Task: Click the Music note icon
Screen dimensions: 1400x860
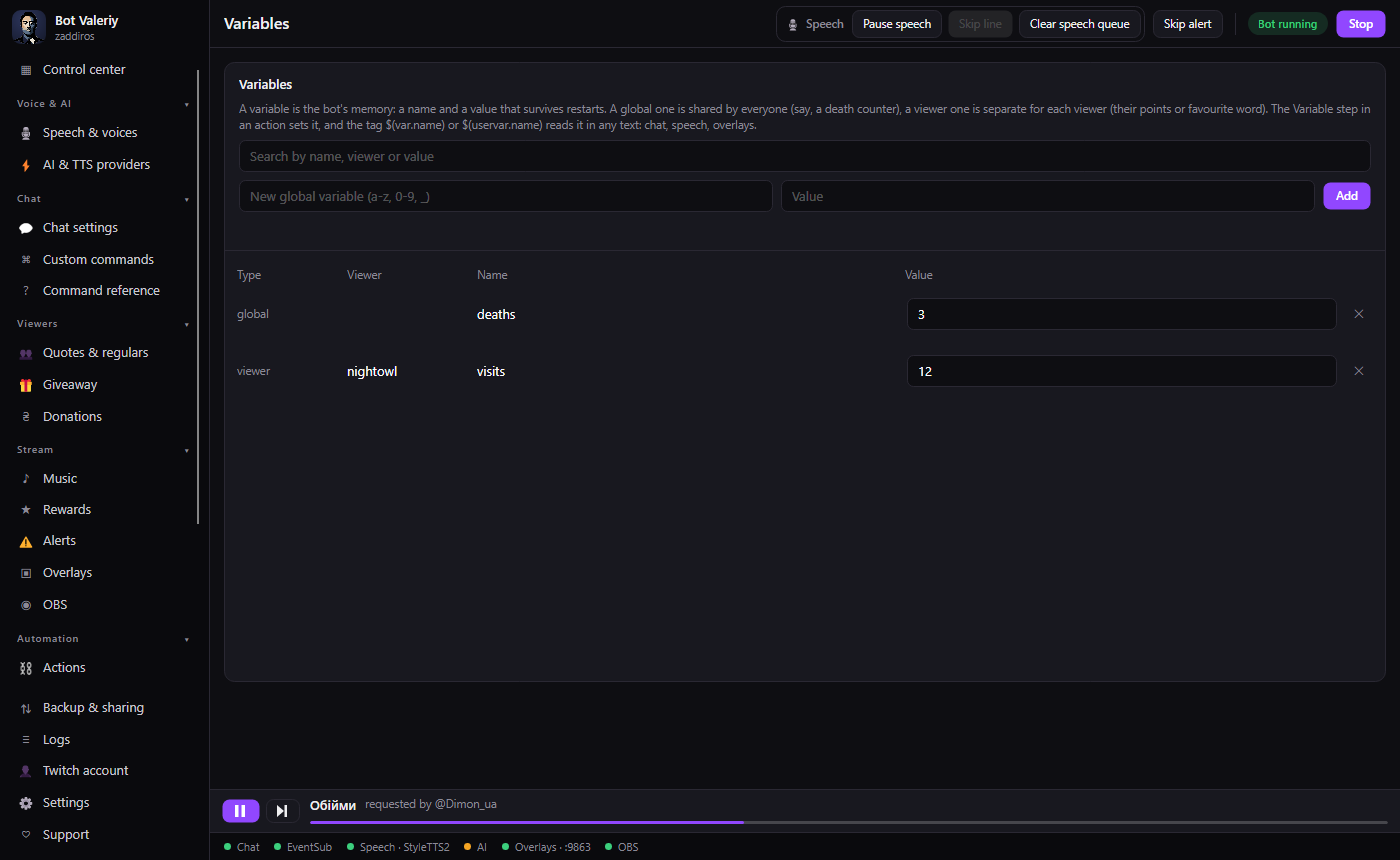Action: click(x=26, y=479)
